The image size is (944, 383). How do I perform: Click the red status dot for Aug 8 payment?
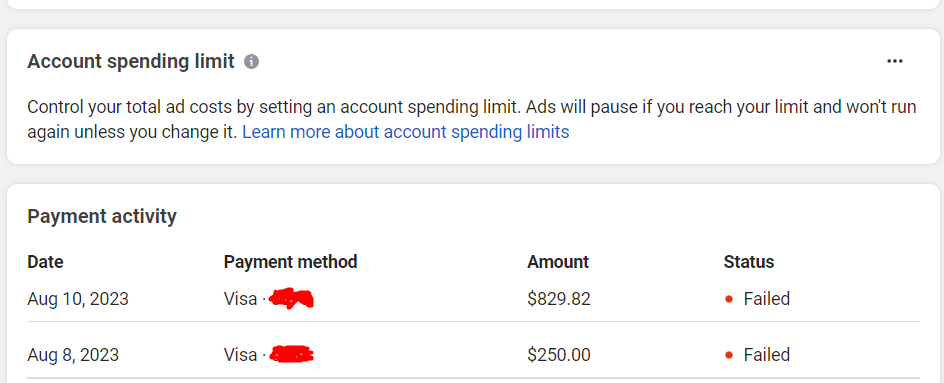point(729,355)
